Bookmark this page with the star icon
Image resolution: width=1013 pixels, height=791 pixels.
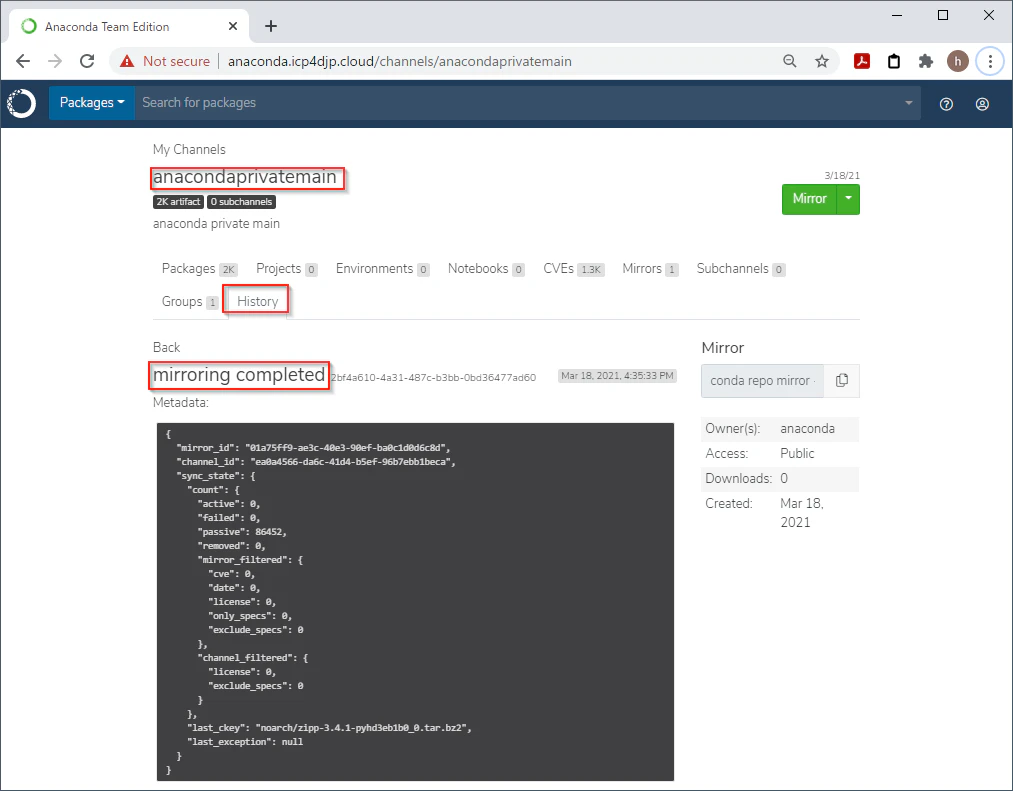(822, 61)
